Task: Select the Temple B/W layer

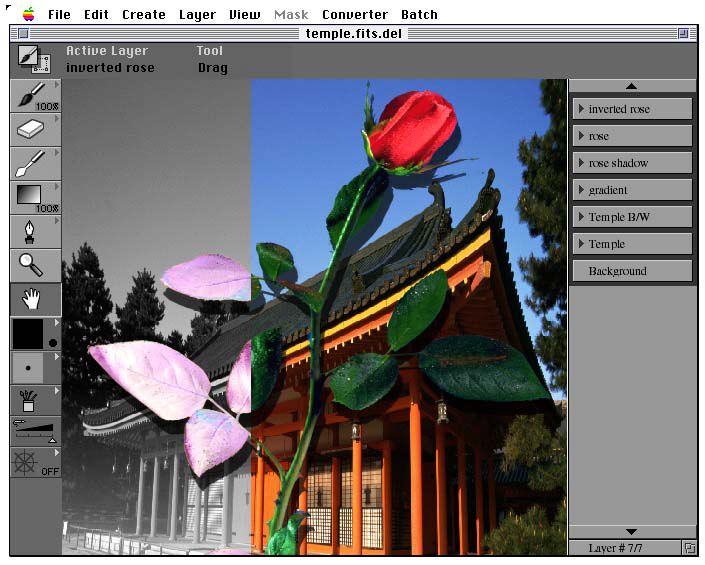Action: [632, 217]
